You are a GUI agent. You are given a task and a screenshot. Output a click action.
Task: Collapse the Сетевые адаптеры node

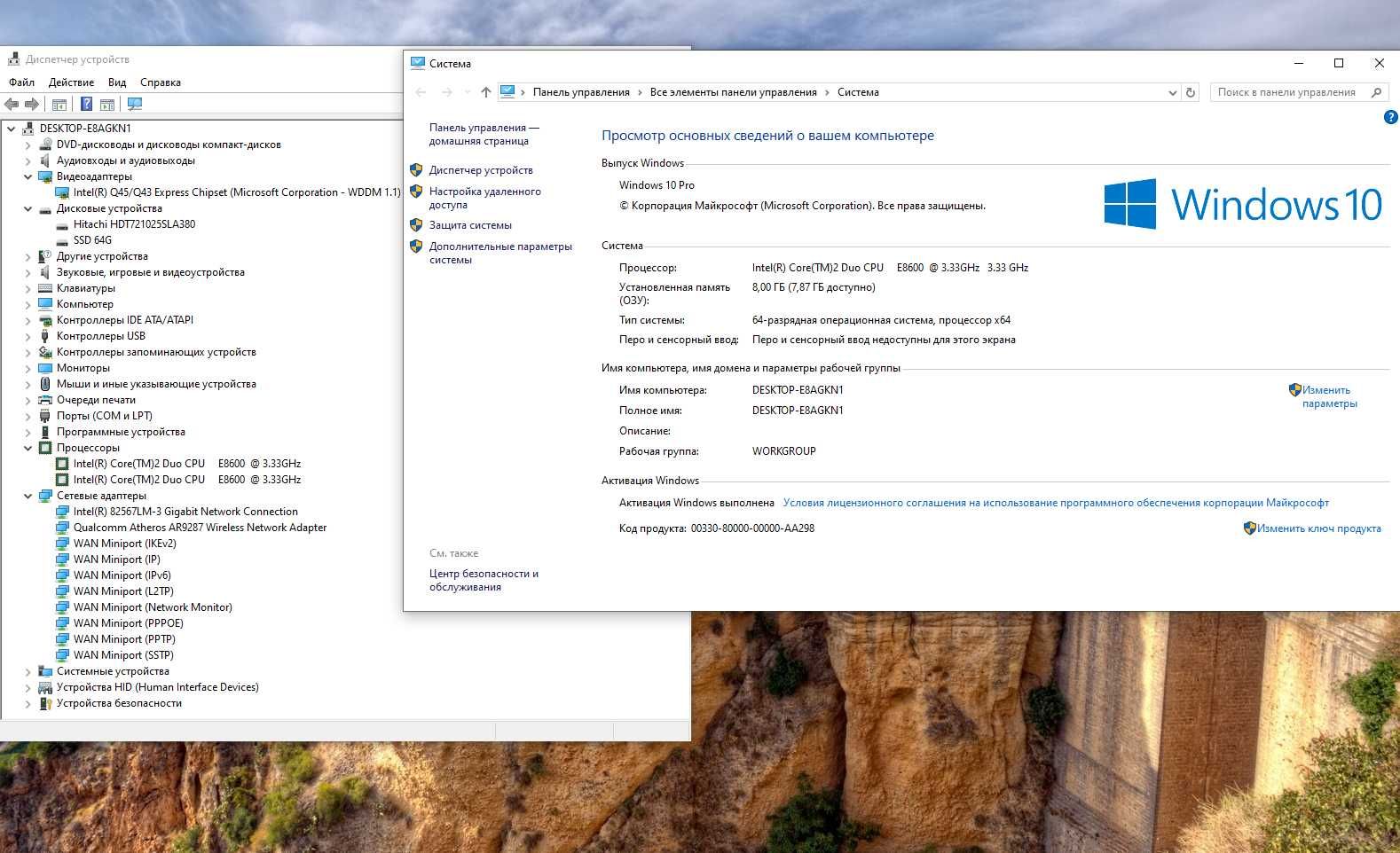pyautogui.click(x=28, y=496)
